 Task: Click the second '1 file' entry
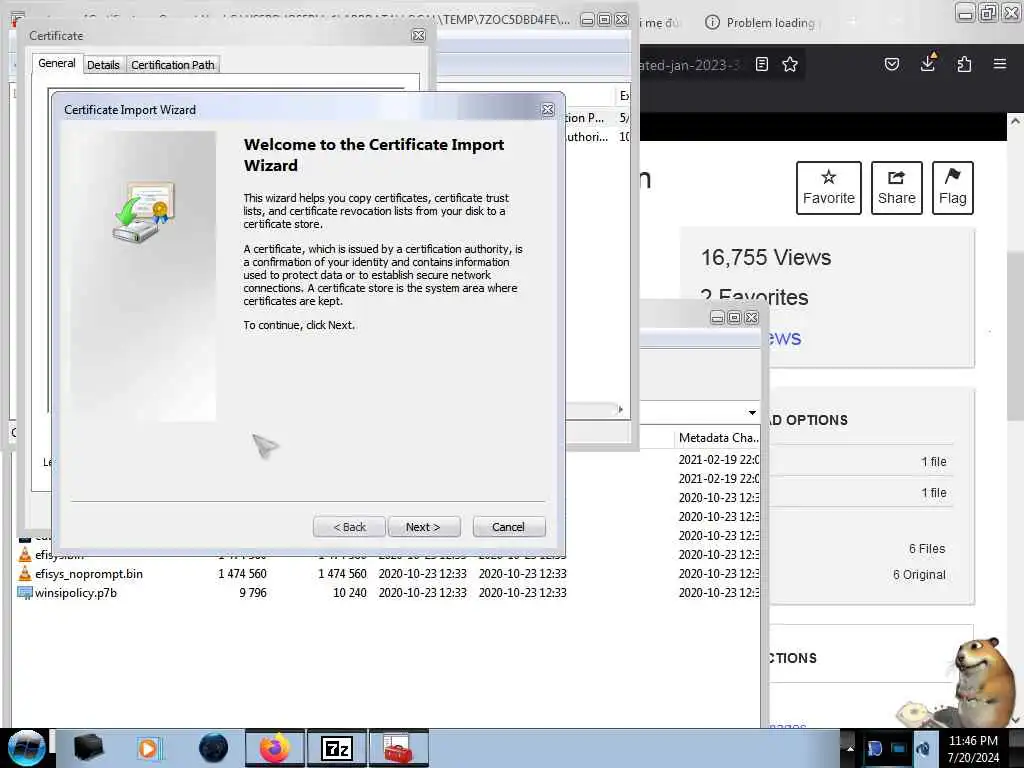(934, 493)
